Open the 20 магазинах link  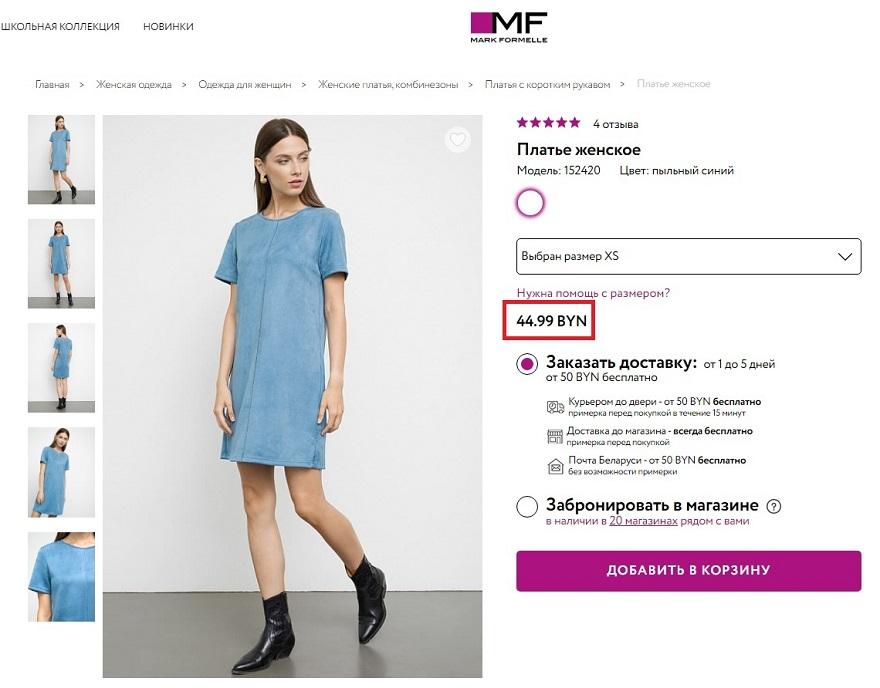point(643,521)
